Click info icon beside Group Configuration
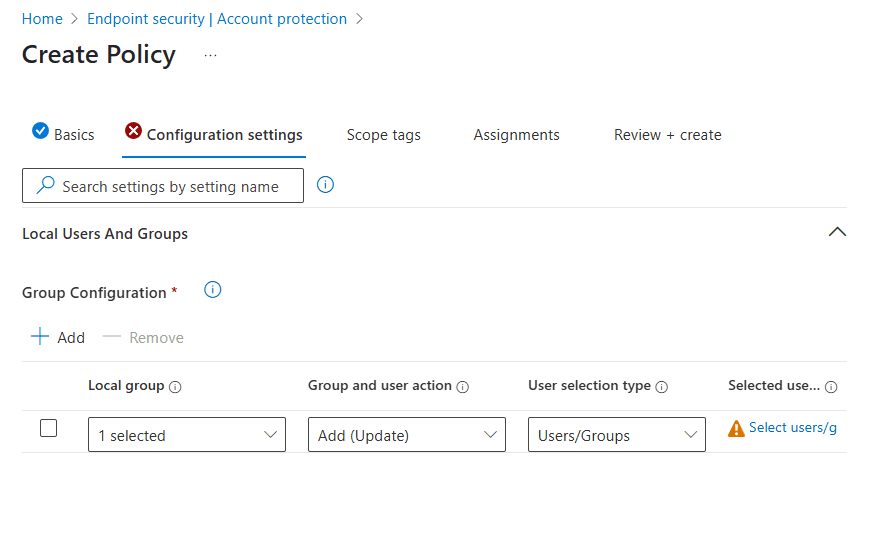The image size is (894, 536). [x=212, y=290]
